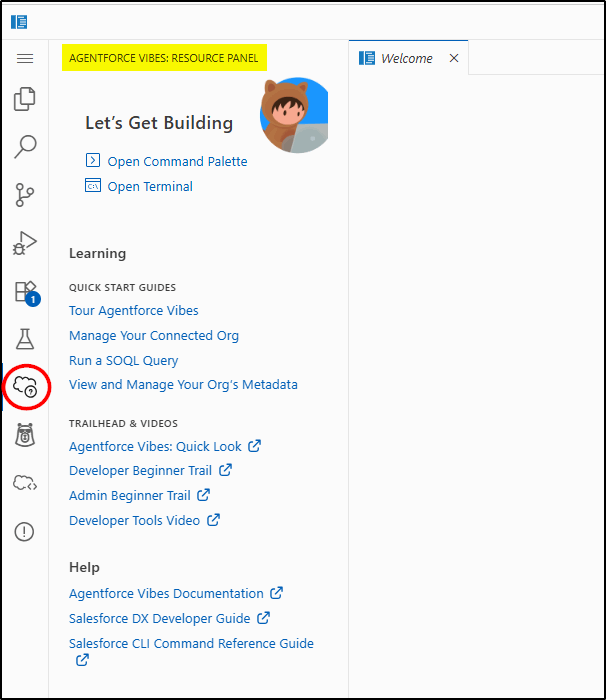This screenshot has width=606, height=700.
Task: Click the Astro mascot avatar image
Action: coord(293,116)
